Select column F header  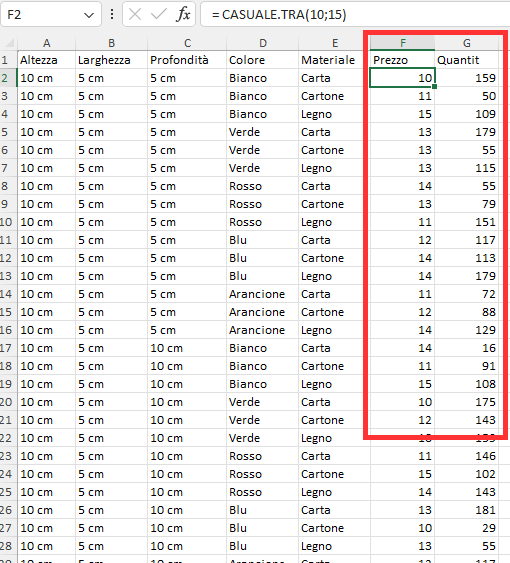[x=402, y=43]
